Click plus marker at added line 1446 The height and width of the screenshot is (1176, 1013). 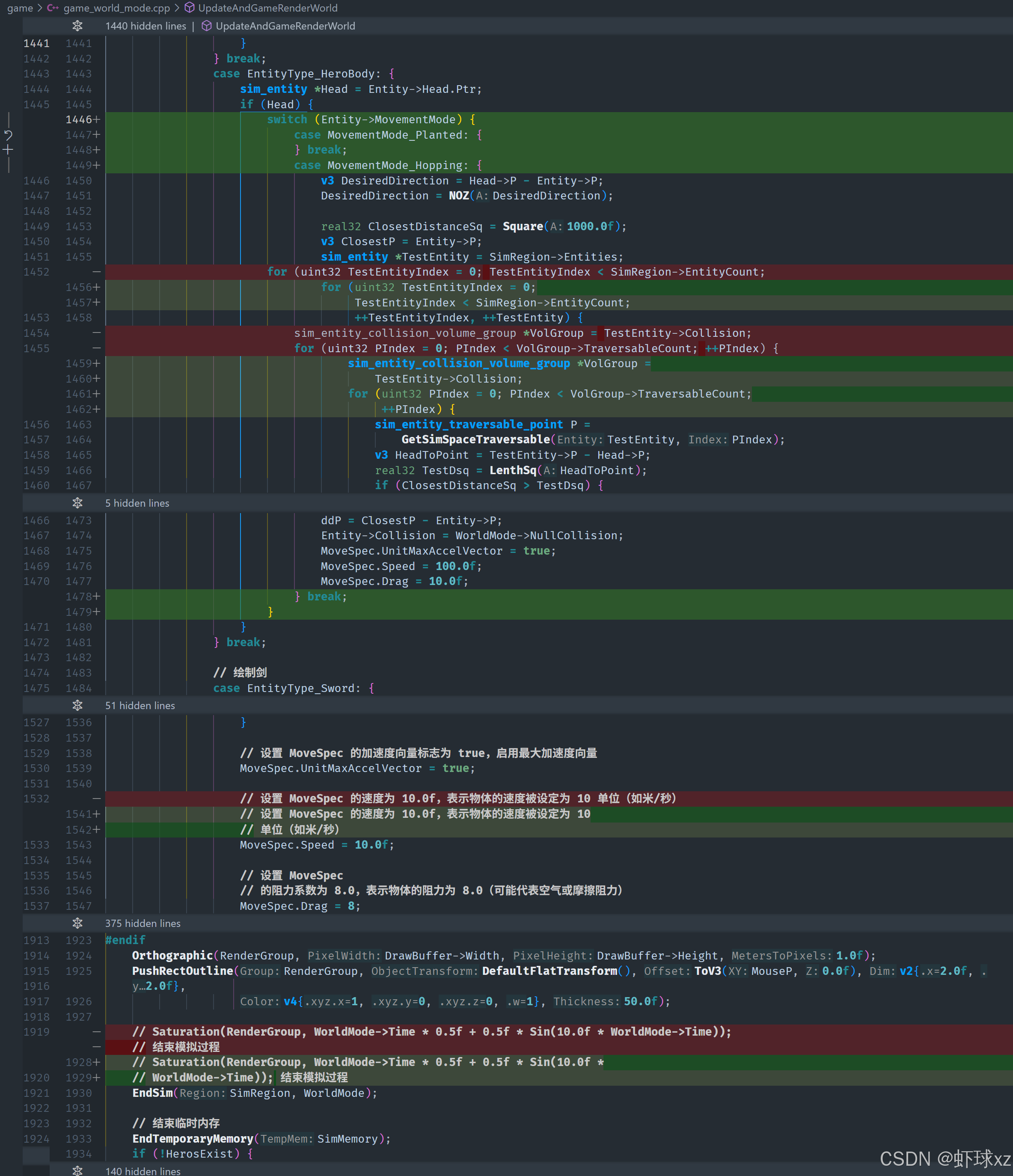(97, 120)
